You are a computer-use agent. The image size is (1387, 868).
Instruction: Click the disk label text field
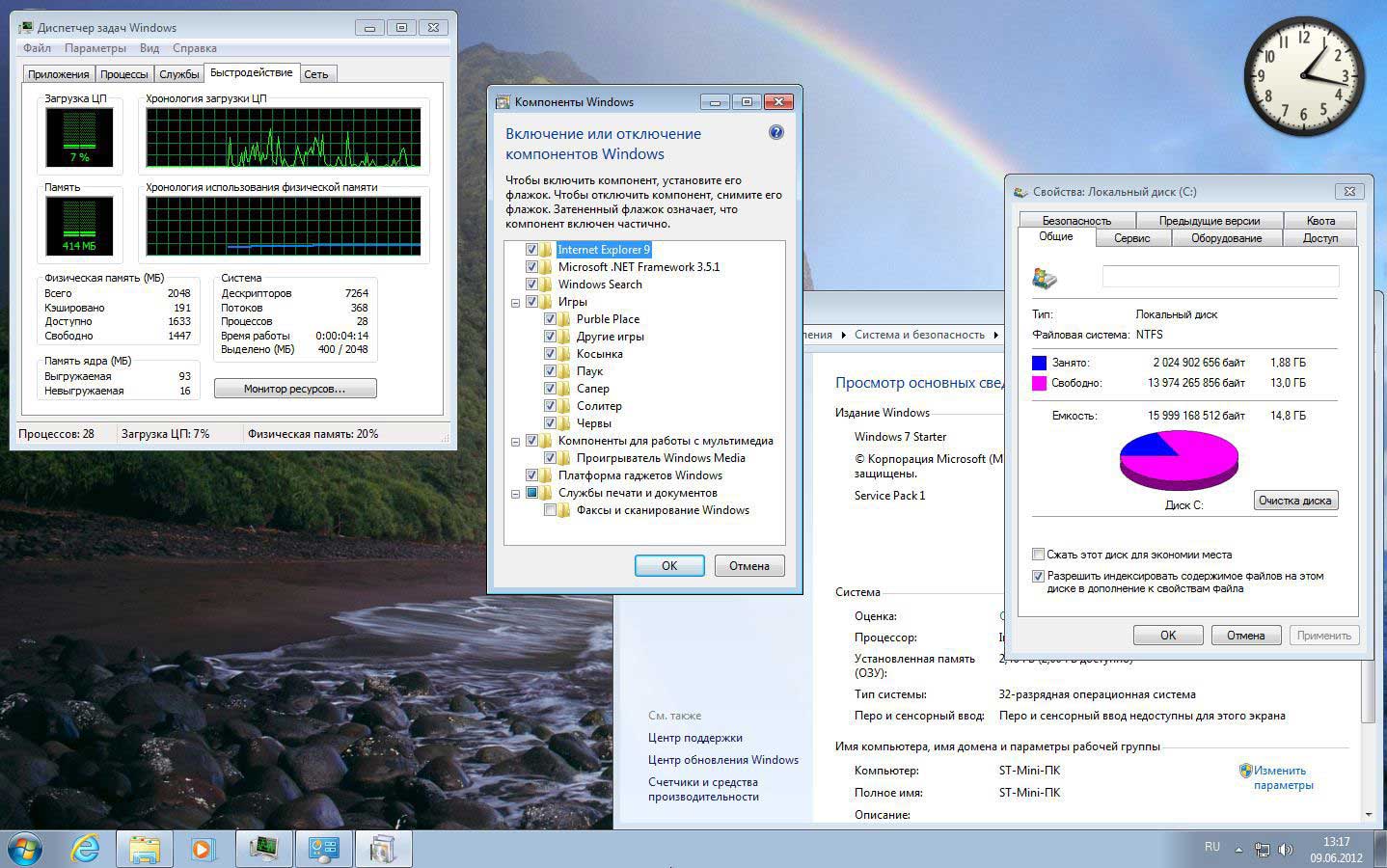(1220, 277)
